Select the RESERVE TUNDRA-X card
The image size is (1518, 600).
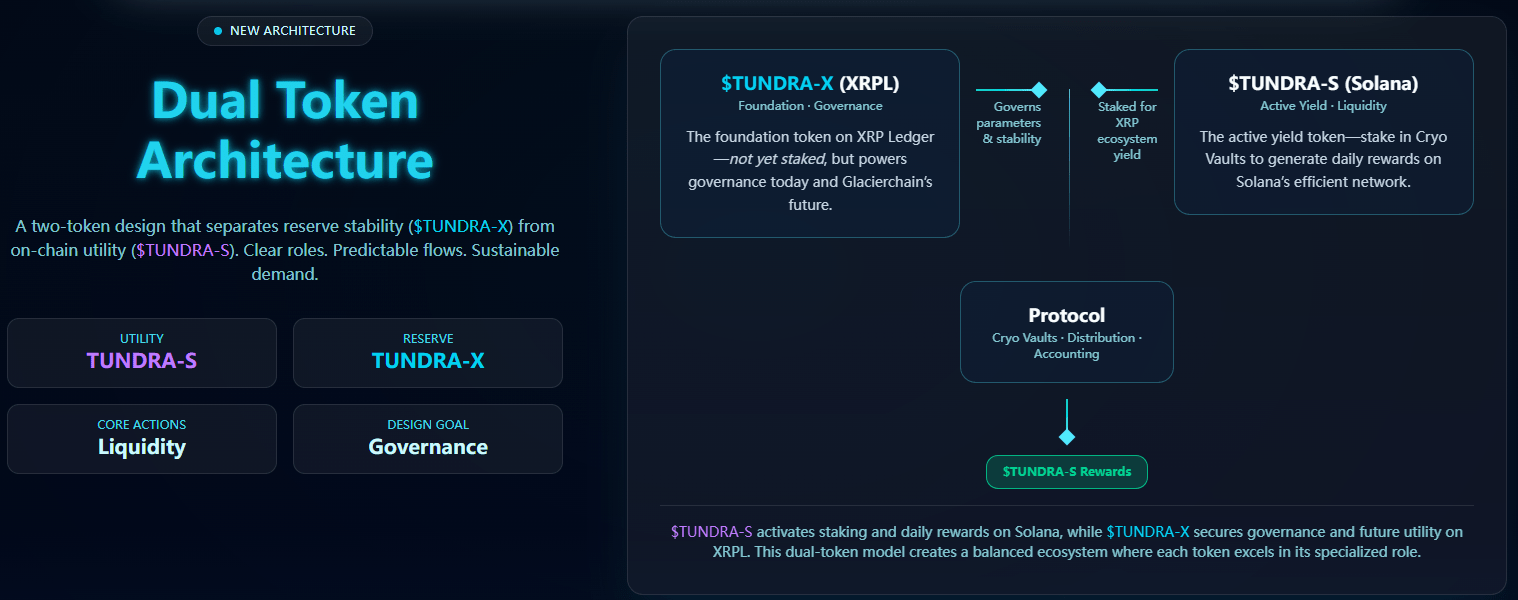pos(428,353)
